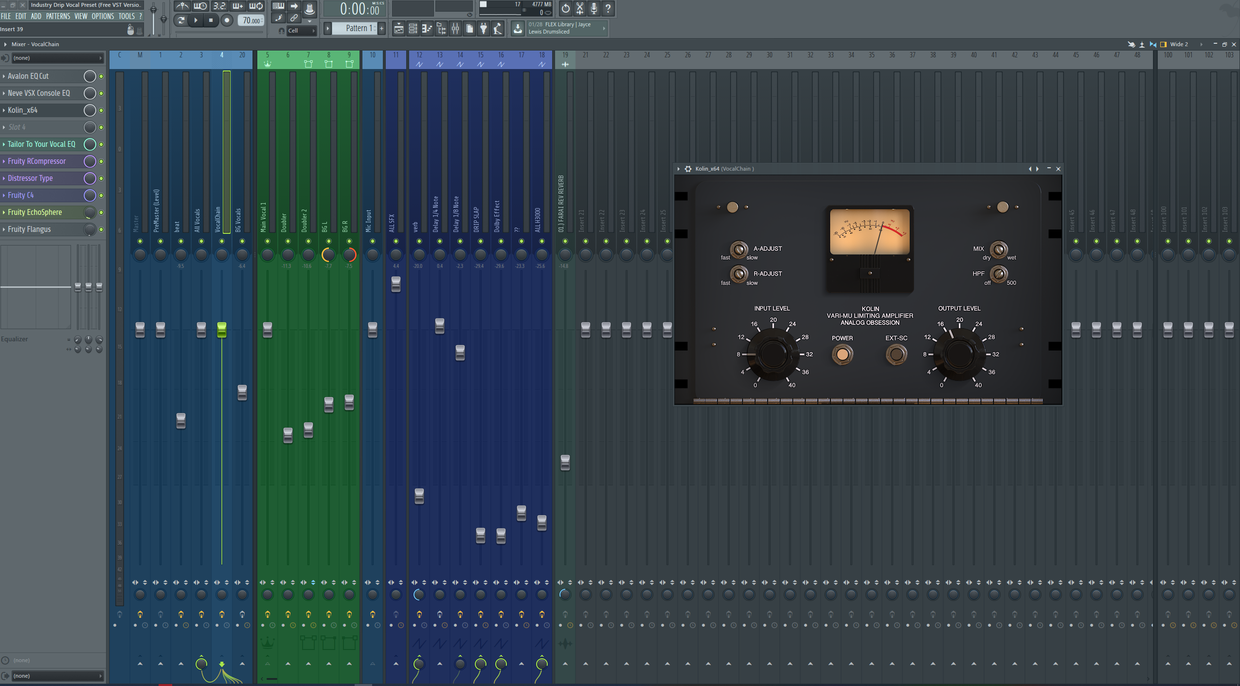The width and height of the screenshot is (1240, 686).
Task: Toggle the EXT-SC button on Kolin
Action: click(896, 354)
